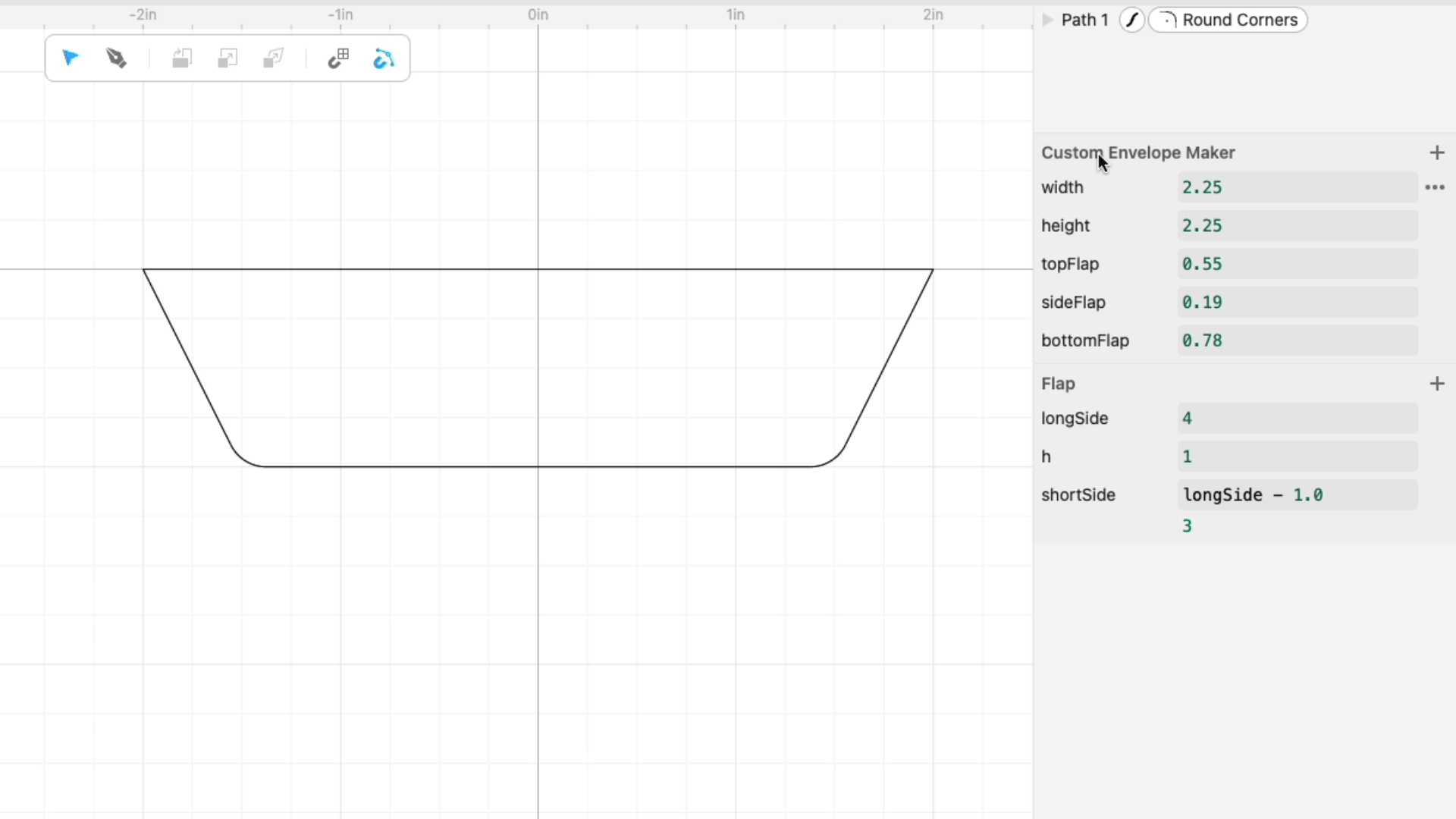1456x819 pixels.
Task: Click the longSide parameter label
Action: point(1074,418)
